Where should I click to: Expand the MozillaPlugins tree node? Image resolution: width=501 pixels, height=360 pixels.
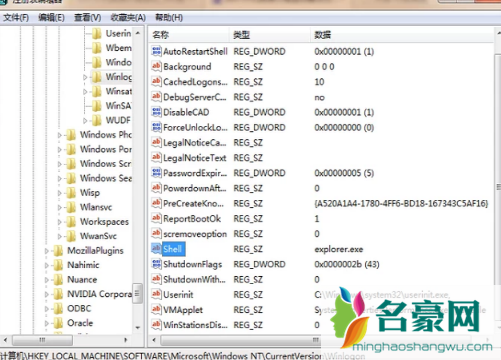click(x=47, y=251)
